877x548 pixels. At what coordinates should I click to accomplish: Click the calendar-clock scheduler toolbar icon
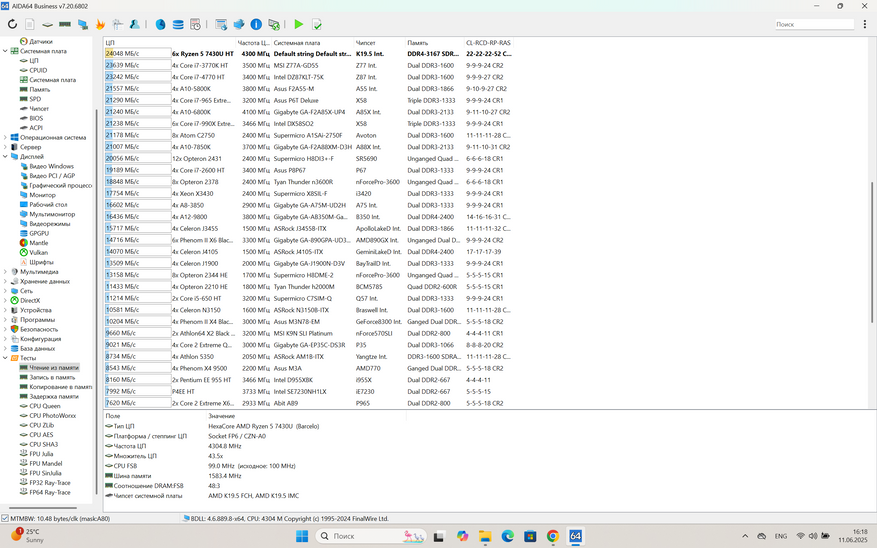(195, 24)
